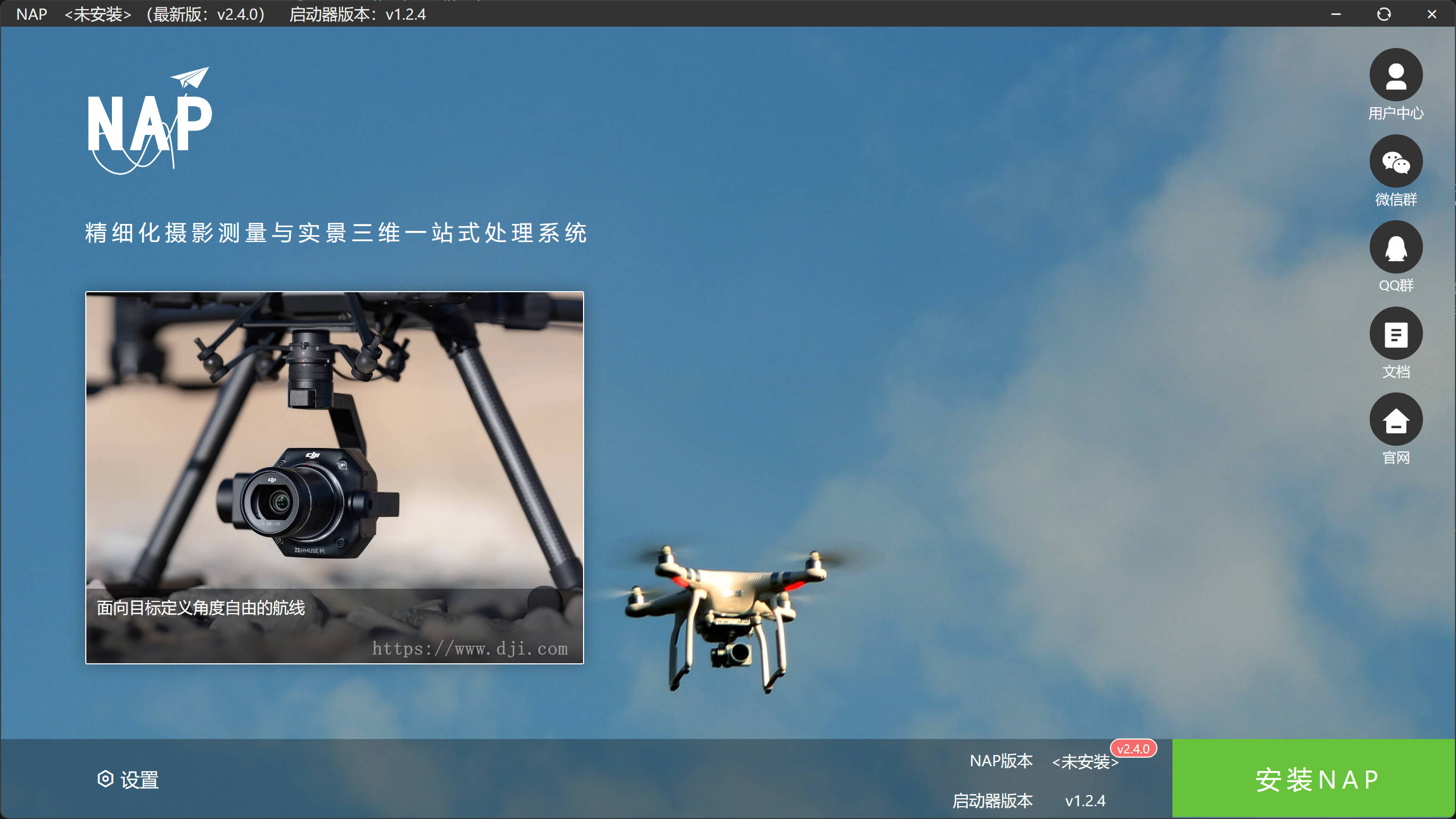Click the banner caption 面向目标定义角度自由的航线
Image resolution: width=1456 pixels, height=819 pixels.
tap(200, 607)
